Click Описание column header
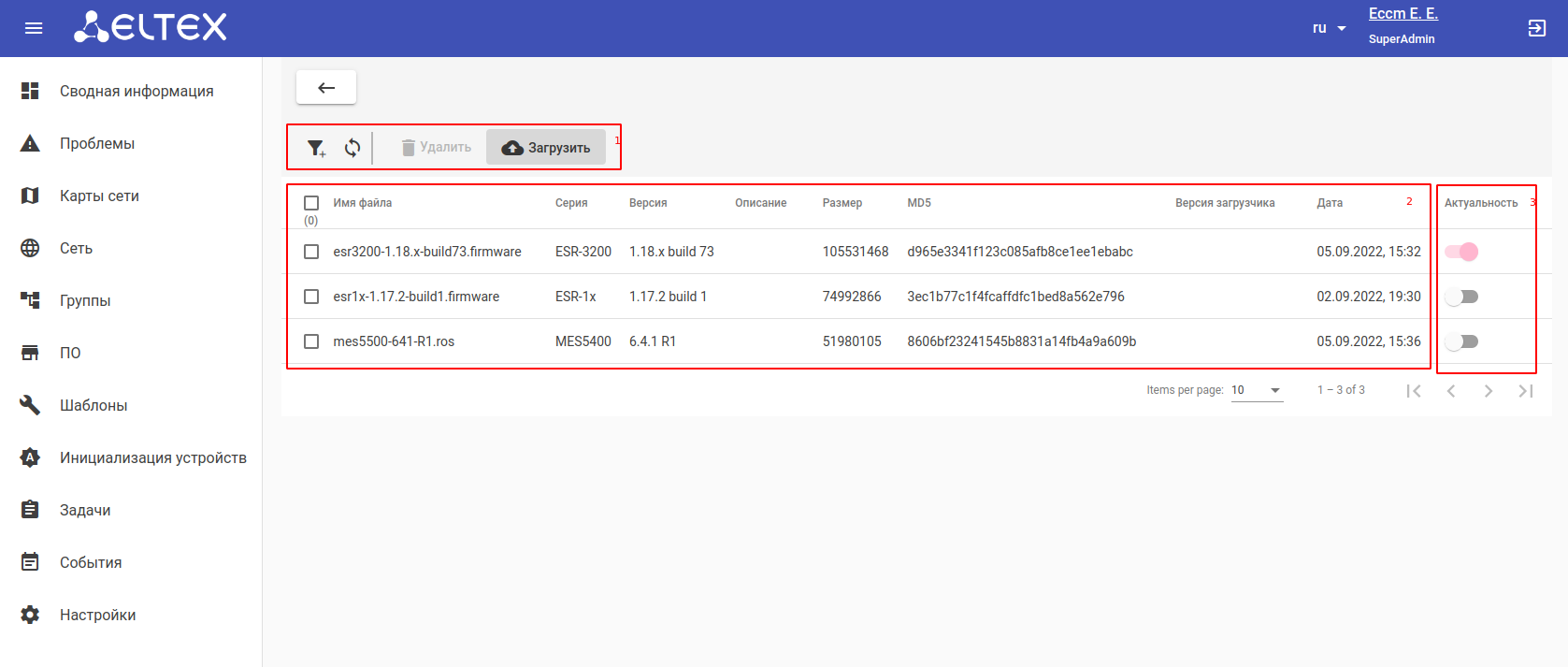Image resolution: width=1568 pixels, height=667 pixels. tap(761, 203)
